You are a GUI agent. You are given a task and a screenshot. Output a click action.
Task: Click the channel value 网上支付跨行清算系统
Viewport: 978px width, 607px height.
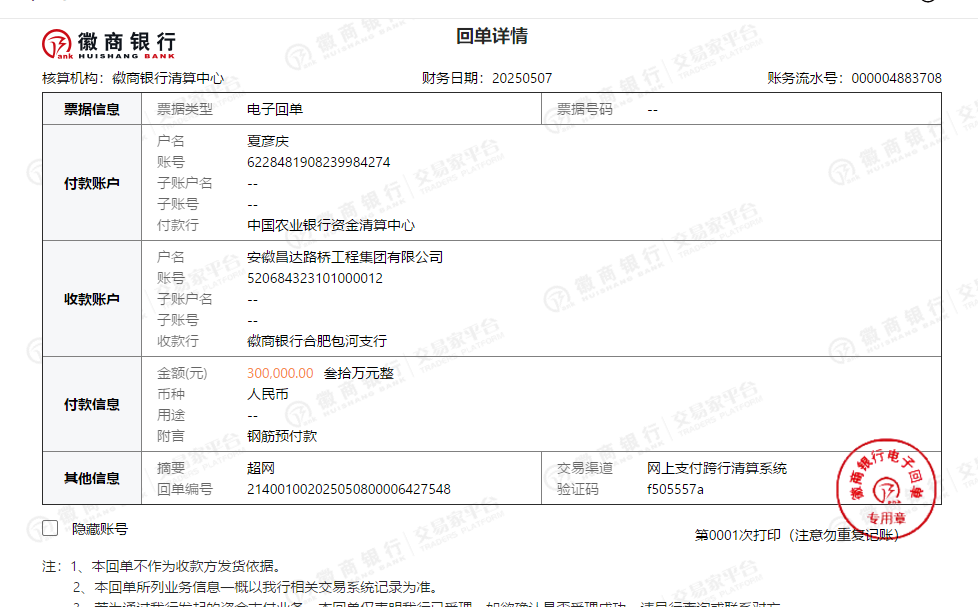[716, 468]
